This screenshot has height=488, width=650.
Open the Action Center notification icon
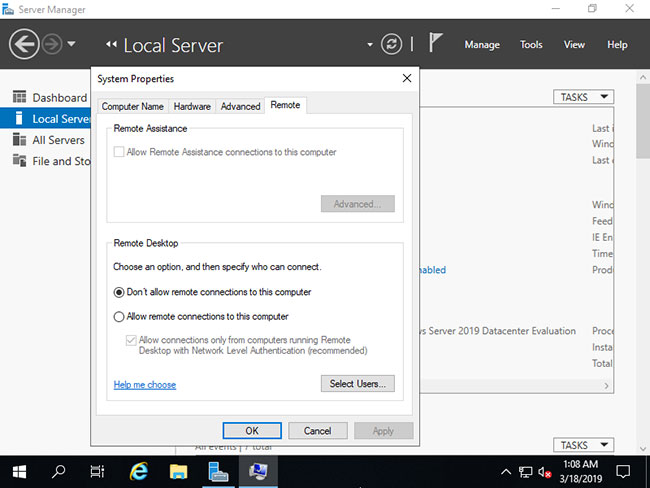[x=623, y=471]
